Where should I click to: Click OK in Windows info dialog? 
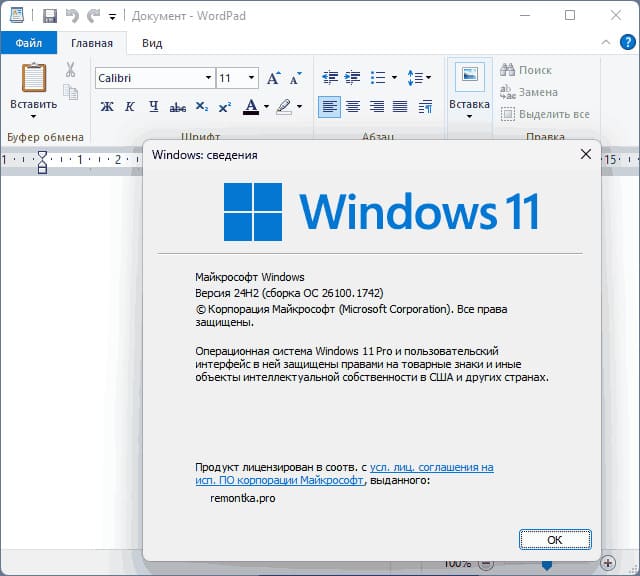click(x=555, y=540)
